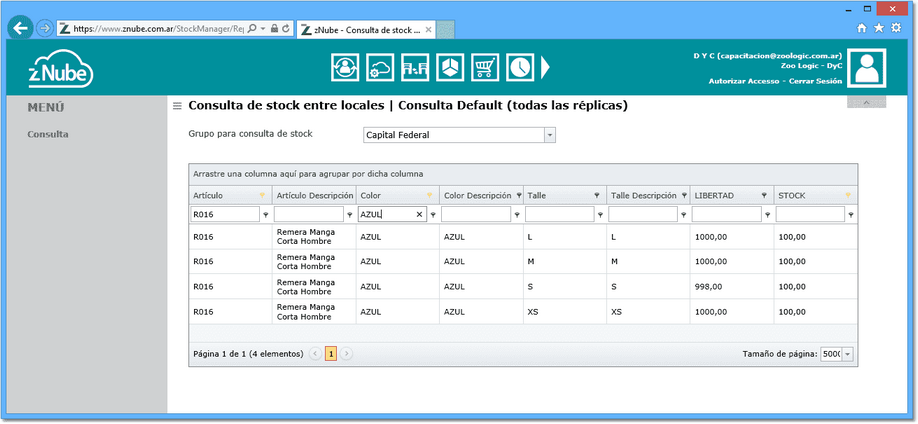Viewport: 918px width, 424px height.
Task: Show more header icons with right arrow
Action: pyautogui.click(x=545, y=67)
